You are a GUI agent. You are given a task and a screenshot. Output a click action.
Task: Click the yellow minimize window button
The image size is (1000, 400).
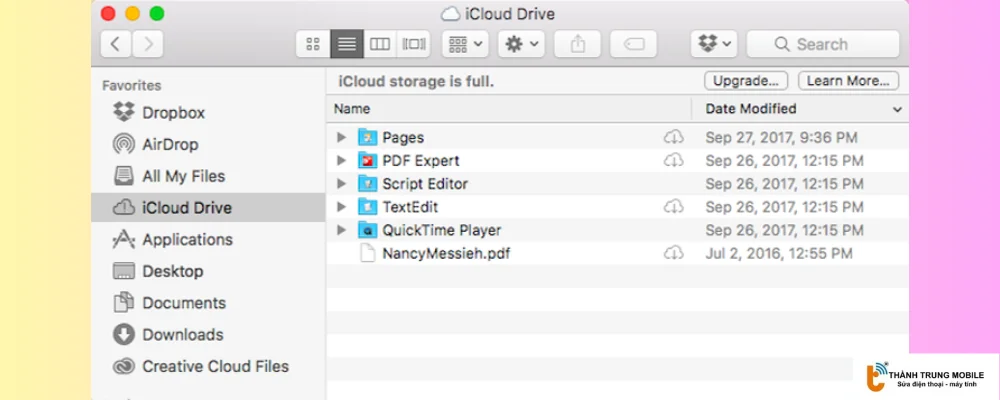pos(132,13)
